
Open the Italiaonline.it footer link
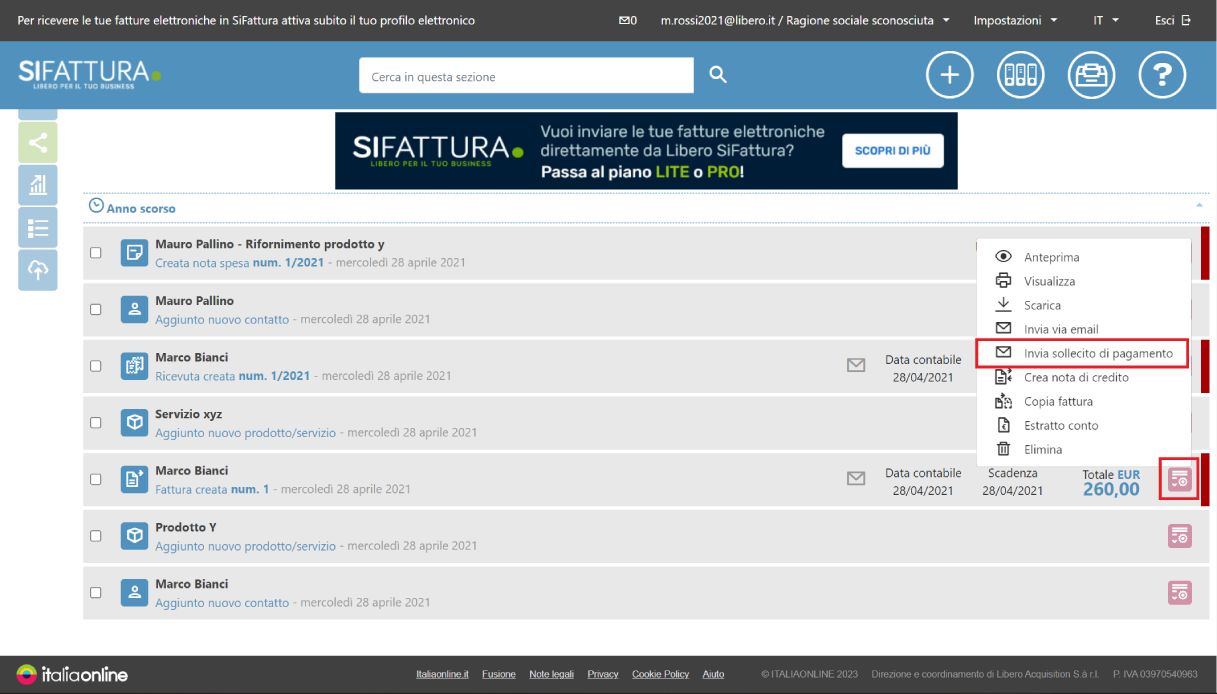click(x=442, y=674)
